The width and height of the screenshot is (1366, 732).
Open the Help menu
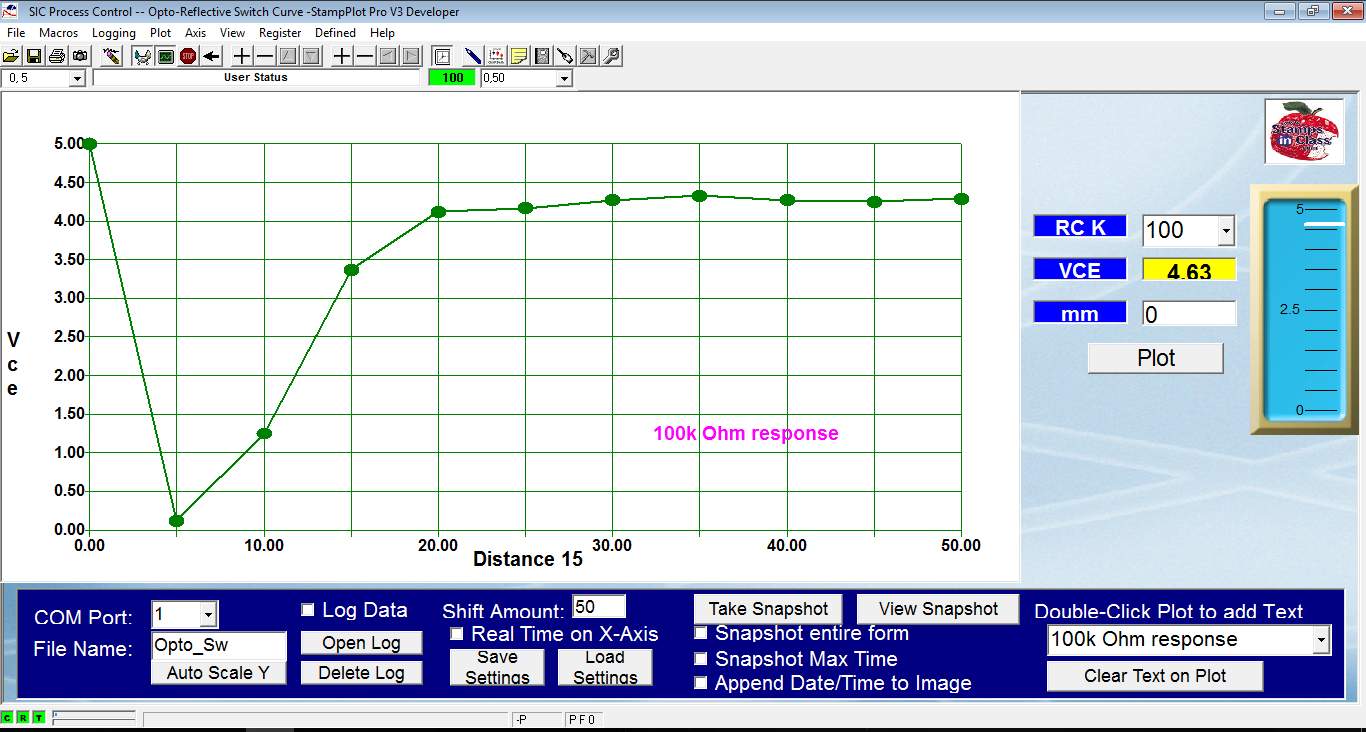pyautogui.click(x=382, y=33)
